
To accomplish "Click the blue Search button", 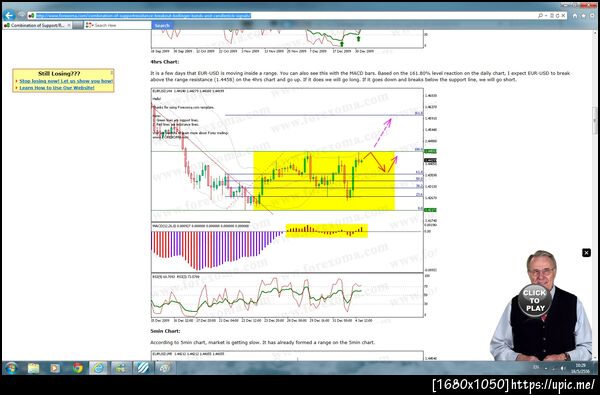I will [162, 25].
